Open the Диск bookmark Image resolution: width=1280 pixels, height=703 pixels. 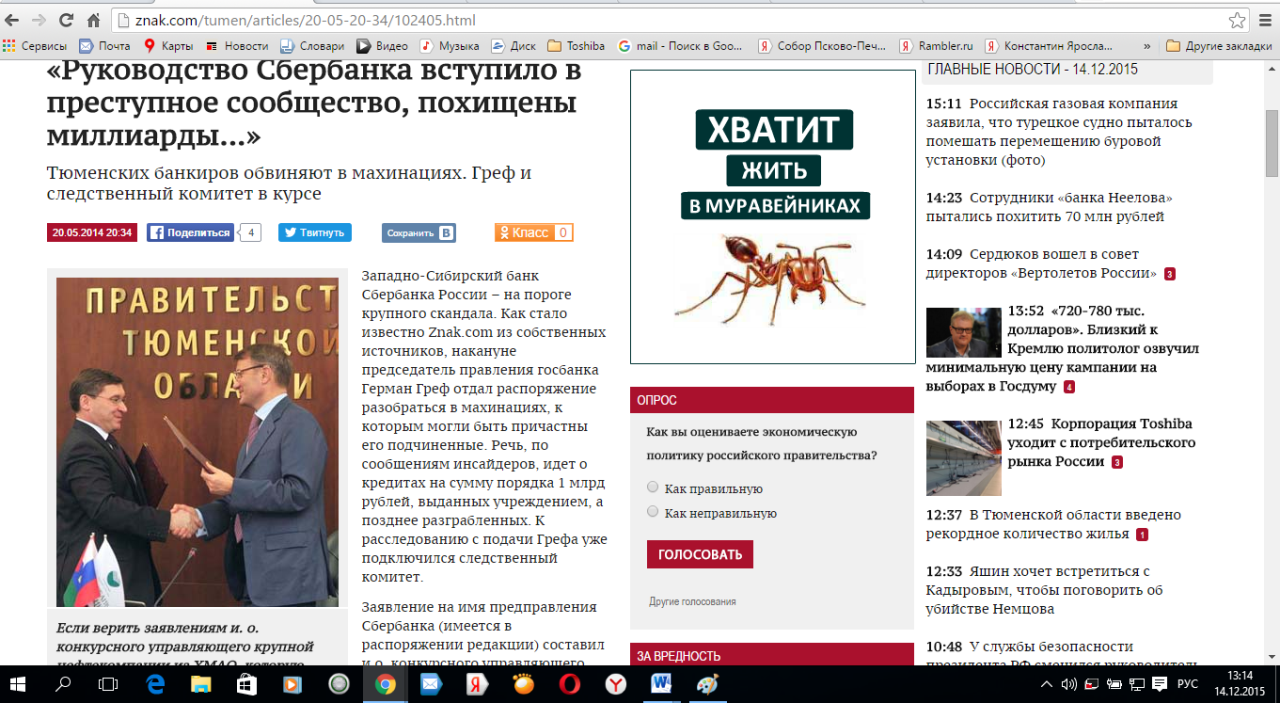514,46
